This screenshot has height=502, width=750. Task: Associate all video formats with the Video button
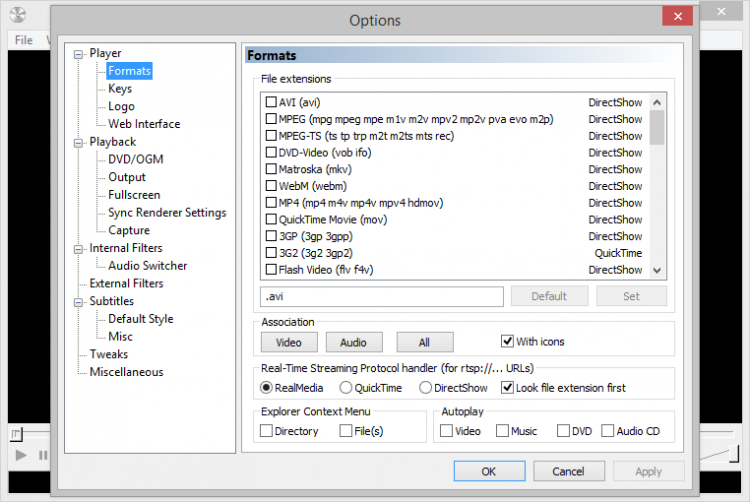(288, 342)
